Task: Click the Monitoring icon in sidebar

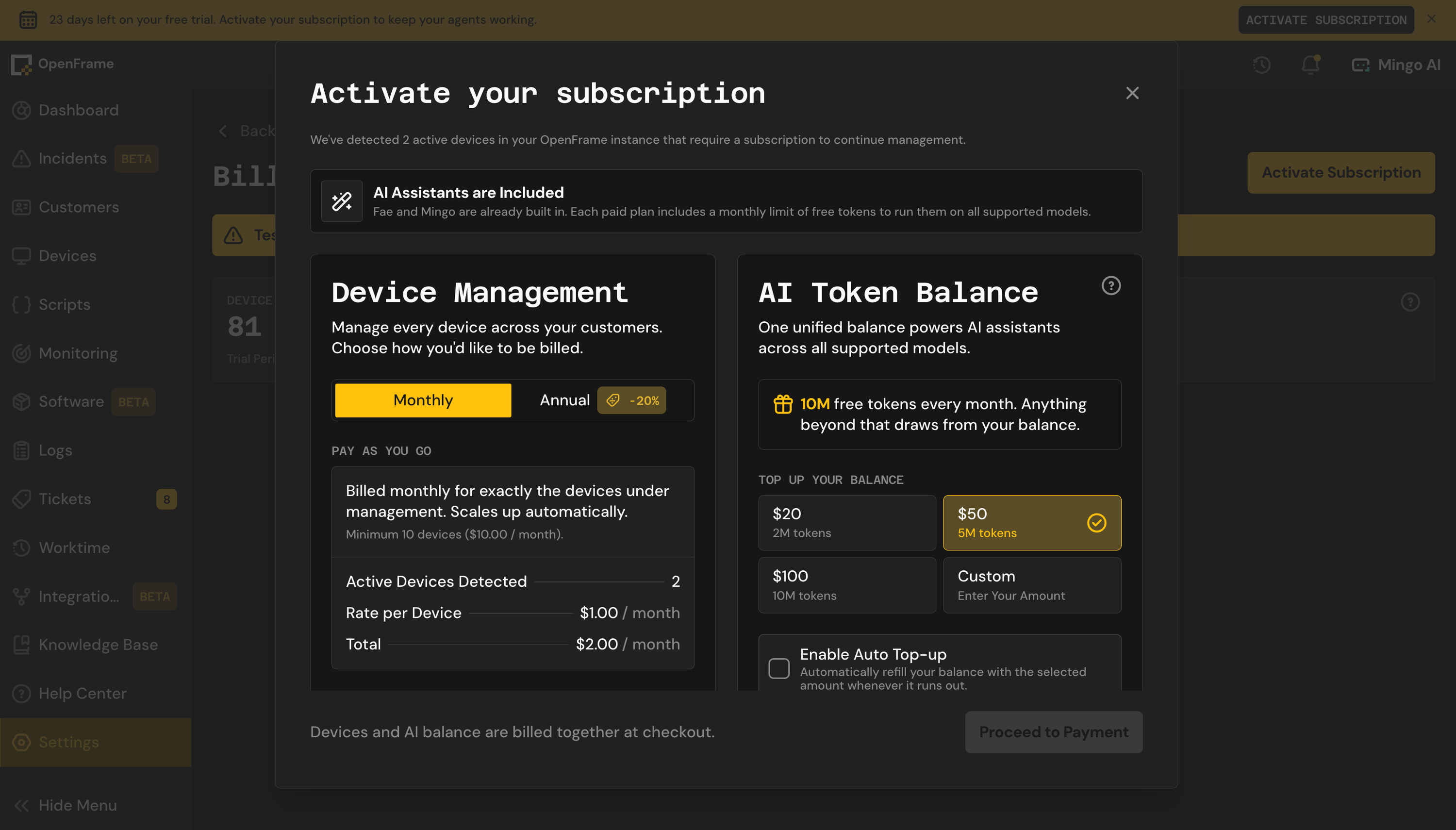Action: tap(21, 353)
